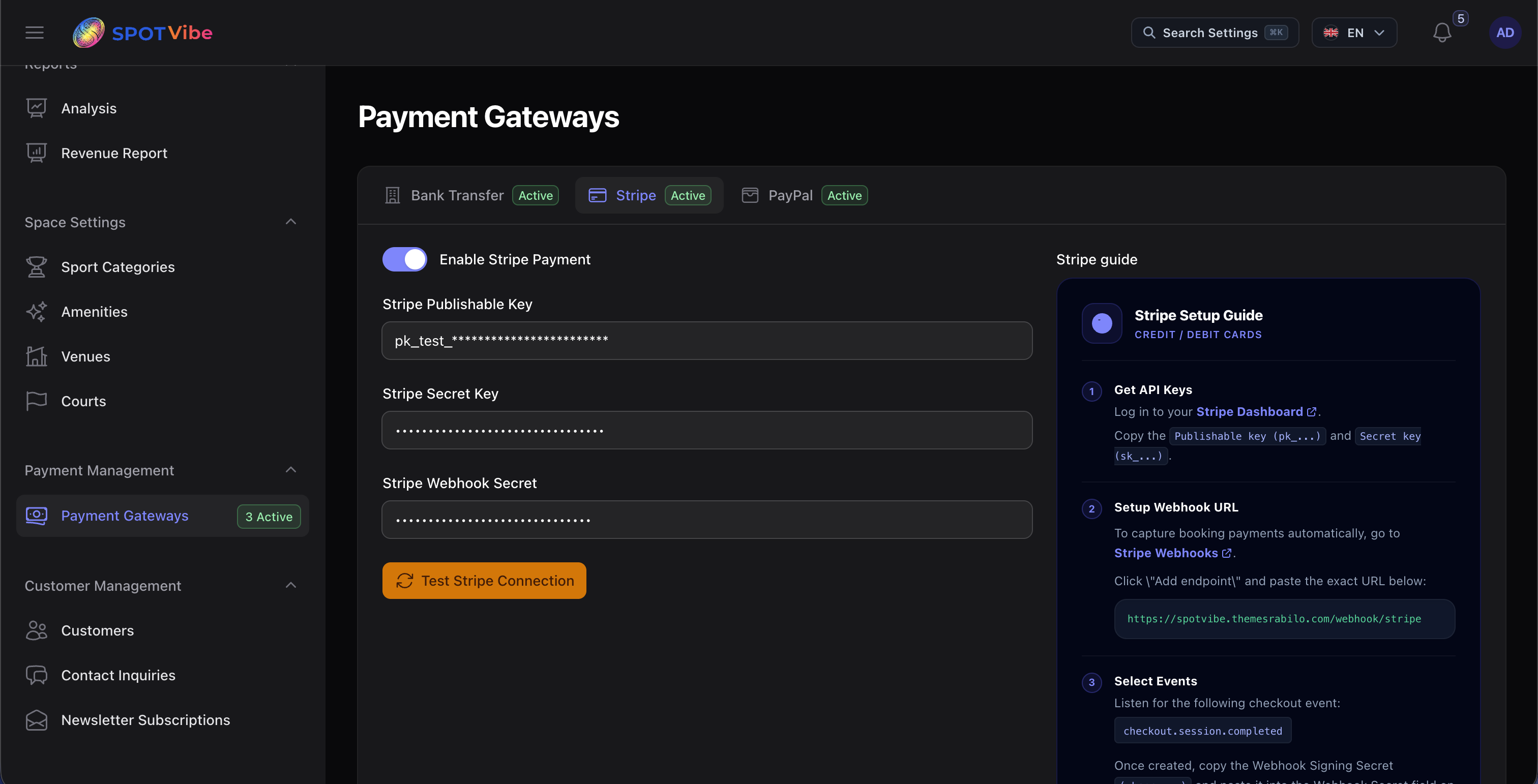The width and height of the screenshot is (1538, 784).
Task: Collapse the Payment Management section
Action: tap(291, 470)
